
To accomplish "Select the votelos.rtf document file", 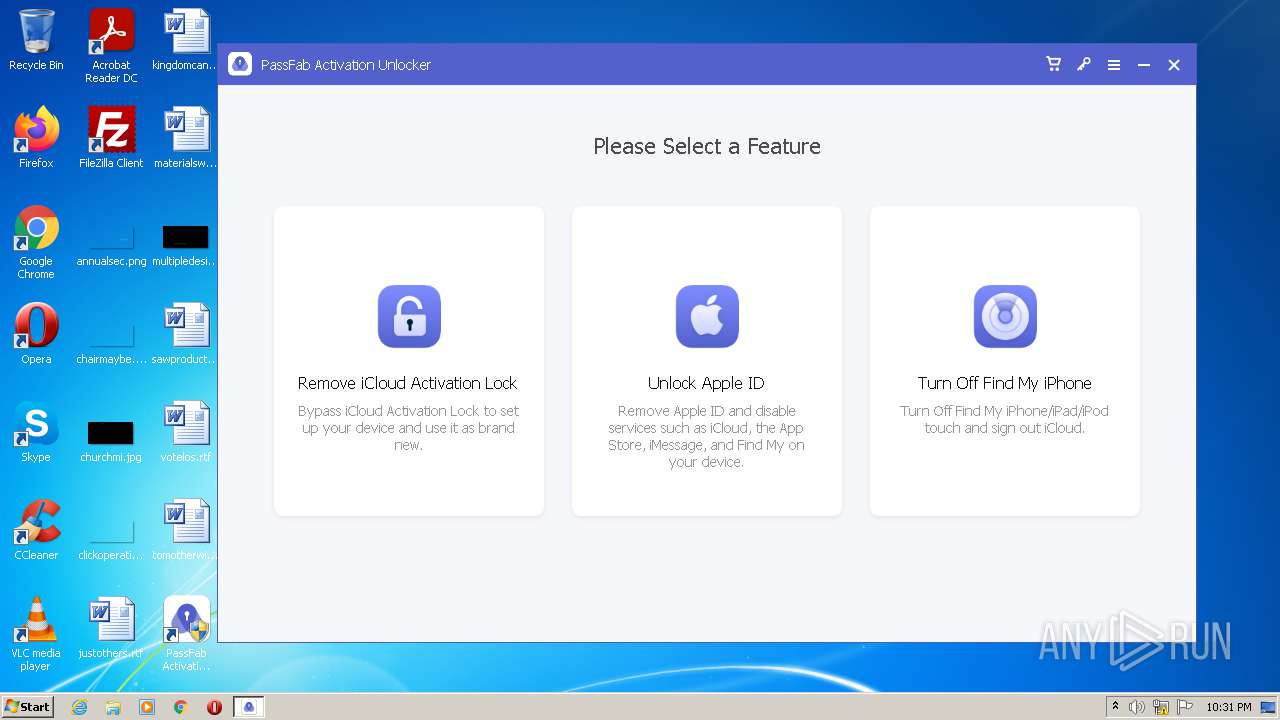I will pos(186,432).
